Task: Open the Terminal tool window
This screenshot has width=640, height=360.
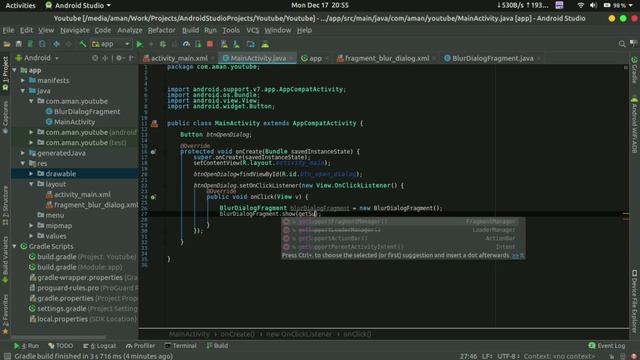Action: 180,346
